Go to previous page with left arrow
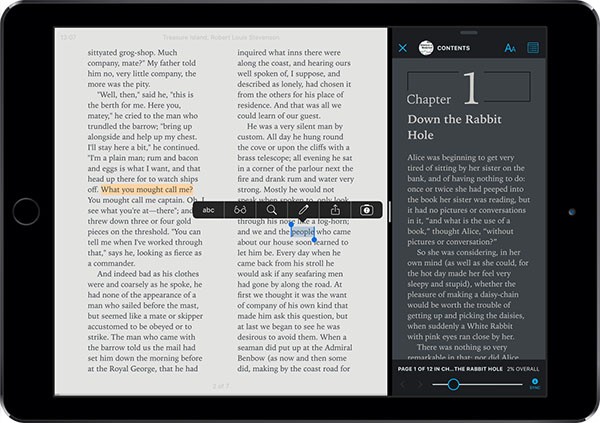Image resolution: width=600 pixels, height=423 pixels. pyautogui.click(x=402, y=384)
